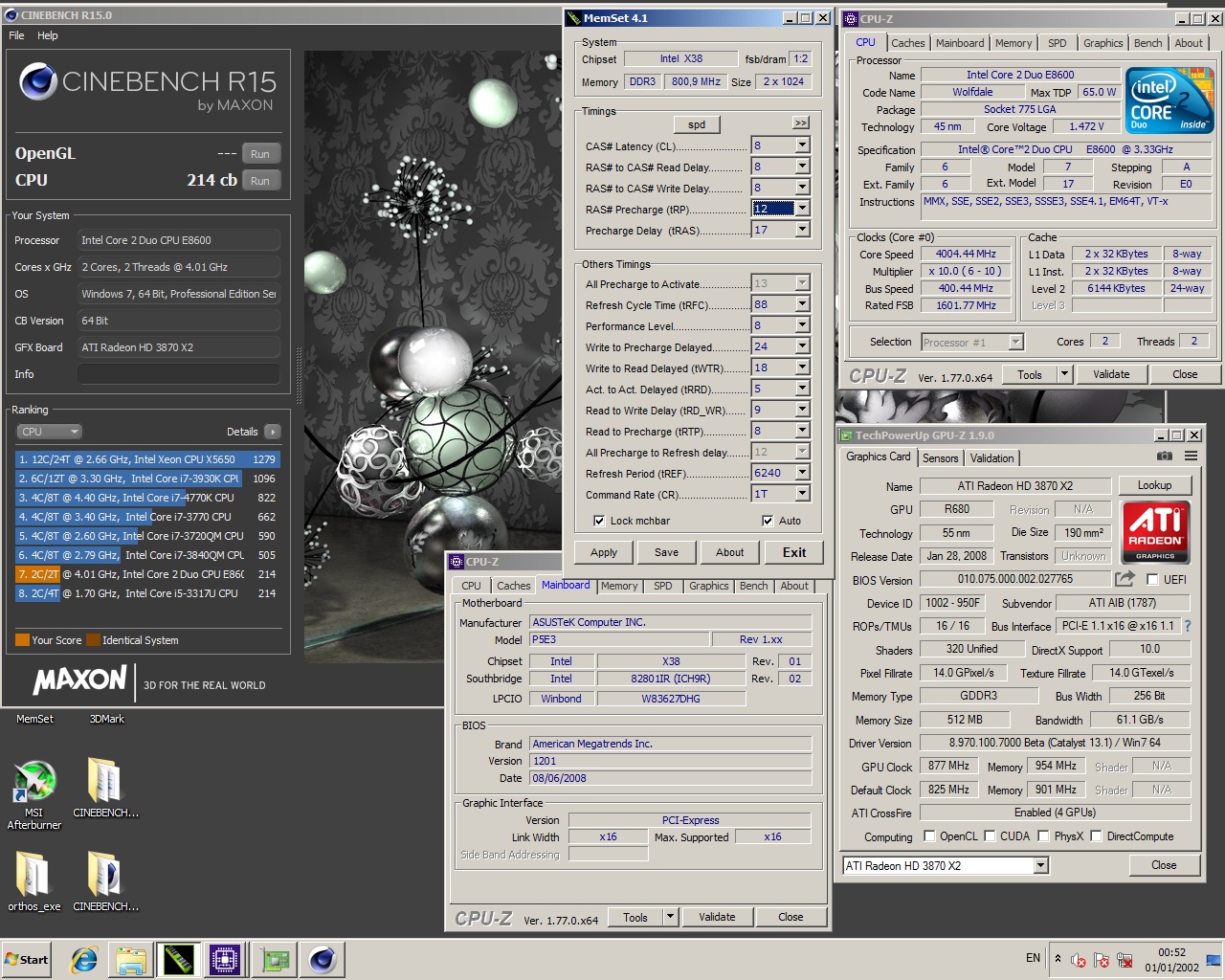Click the MemSet expand '>>' button
The width and height of the screenshot is (1225, 980).
(x=801, y=122)
